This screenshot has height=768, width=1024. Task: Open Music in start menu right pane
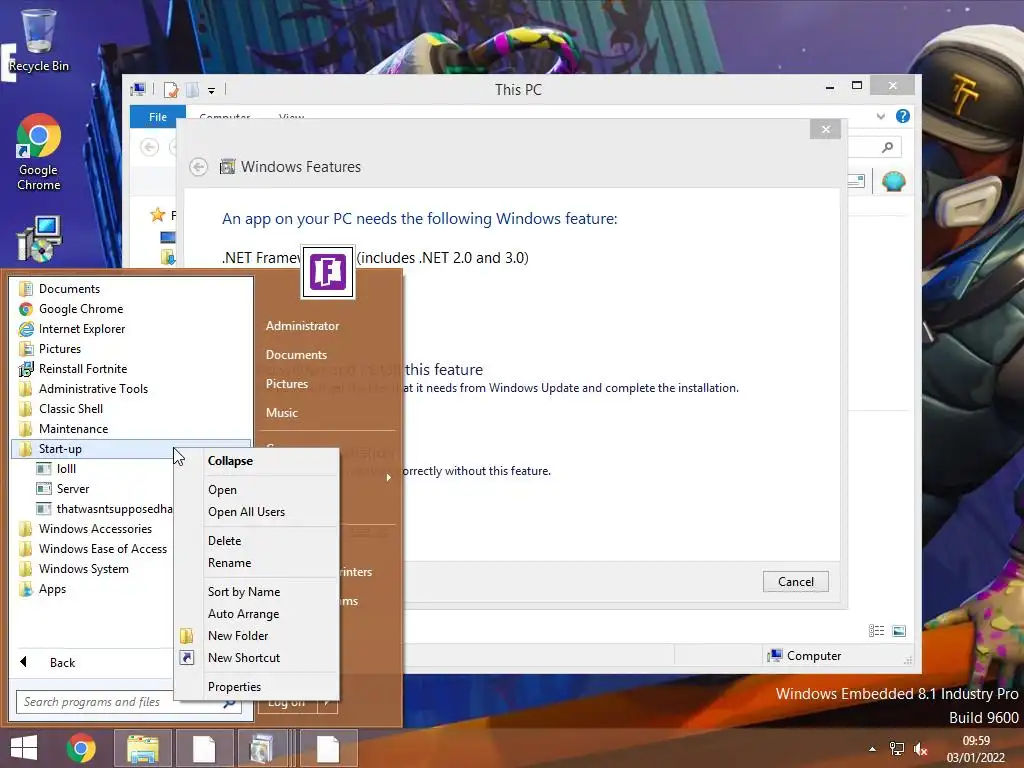coord(281,413)
